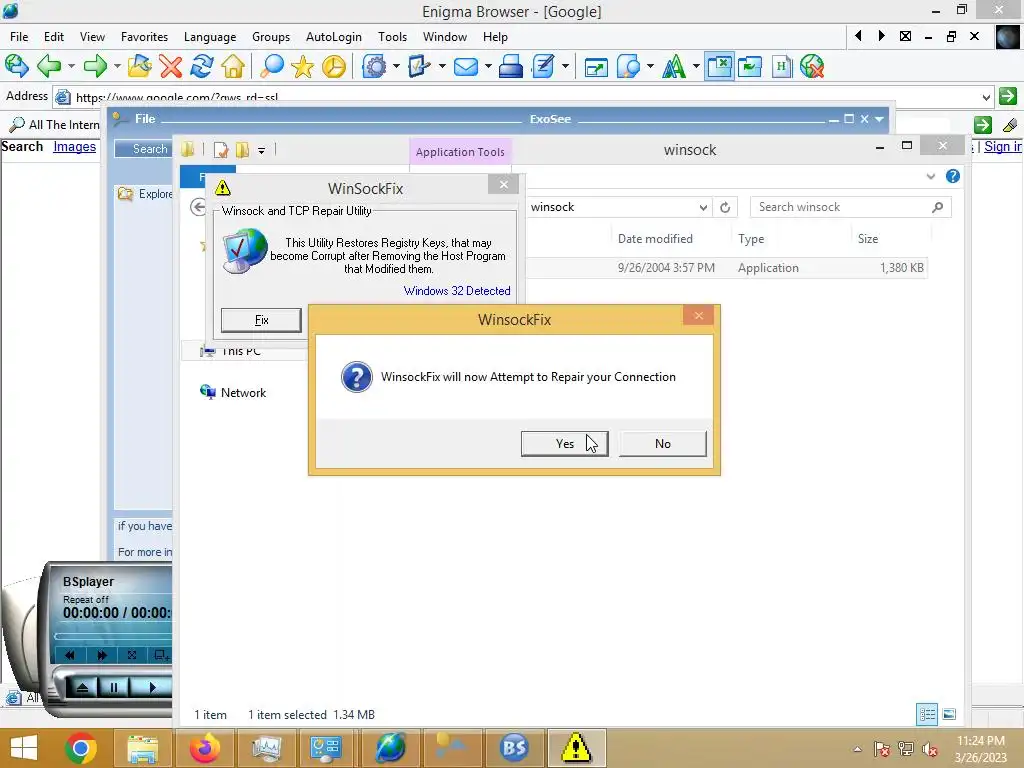This screenshot has height=768, width=1024.
Task: Click the Images link on Google page
Action: 74,146
